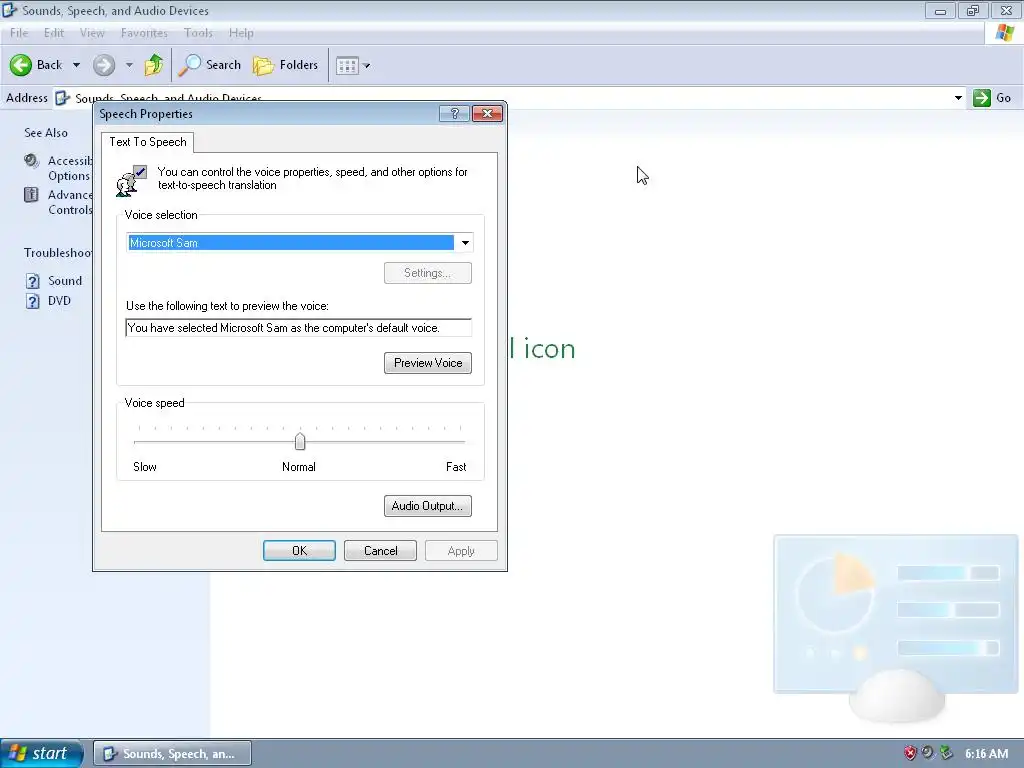Click the address bar speaker icon
Screen dimensions: 1024x768
click(62, 98)
